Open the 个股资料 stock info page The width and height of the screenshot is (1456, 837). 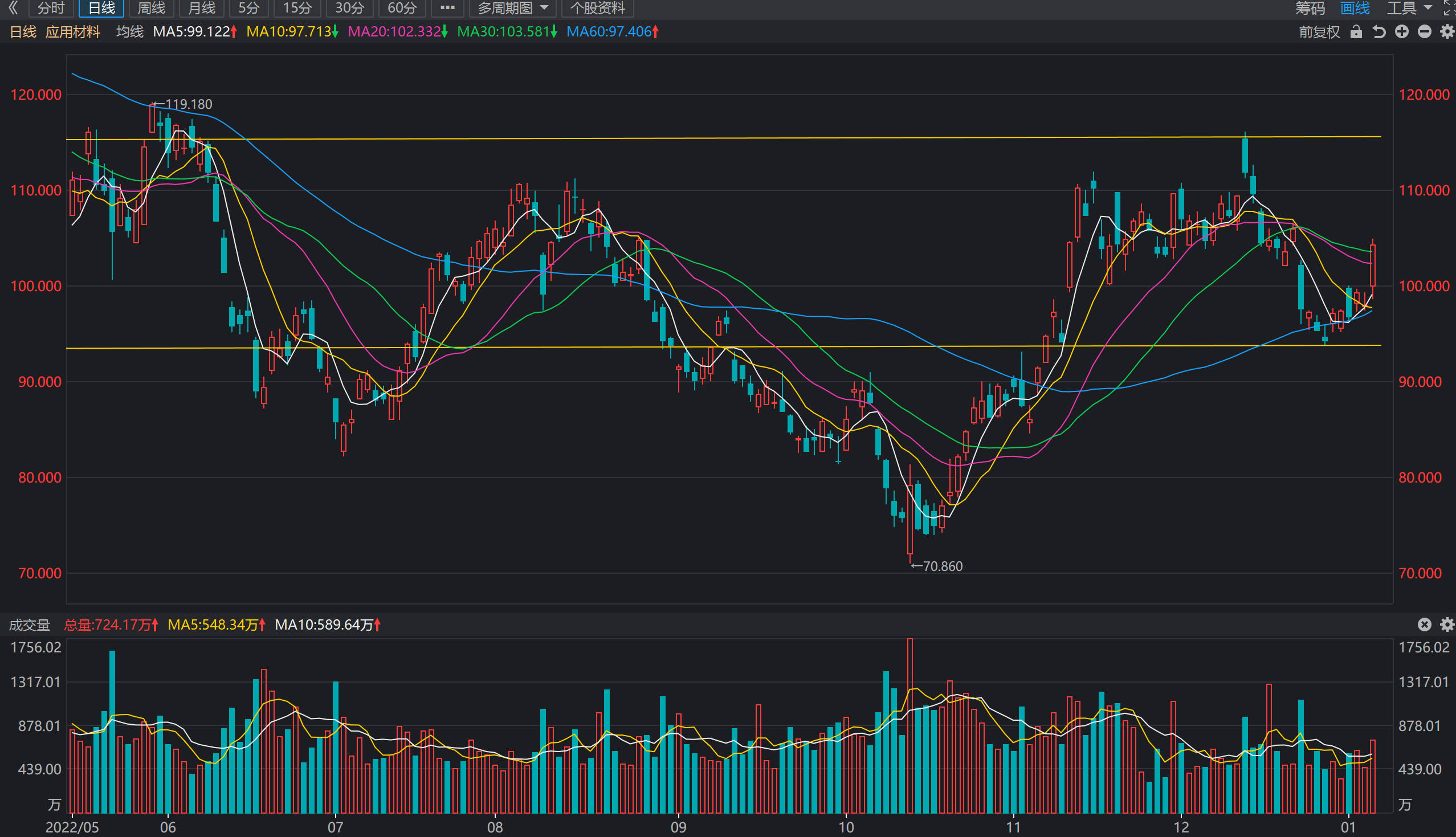pos(598,8)
